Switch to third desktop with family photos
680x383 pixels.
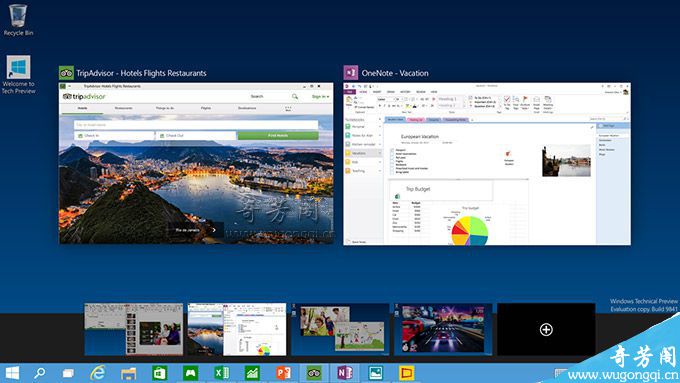coord(340,329)
